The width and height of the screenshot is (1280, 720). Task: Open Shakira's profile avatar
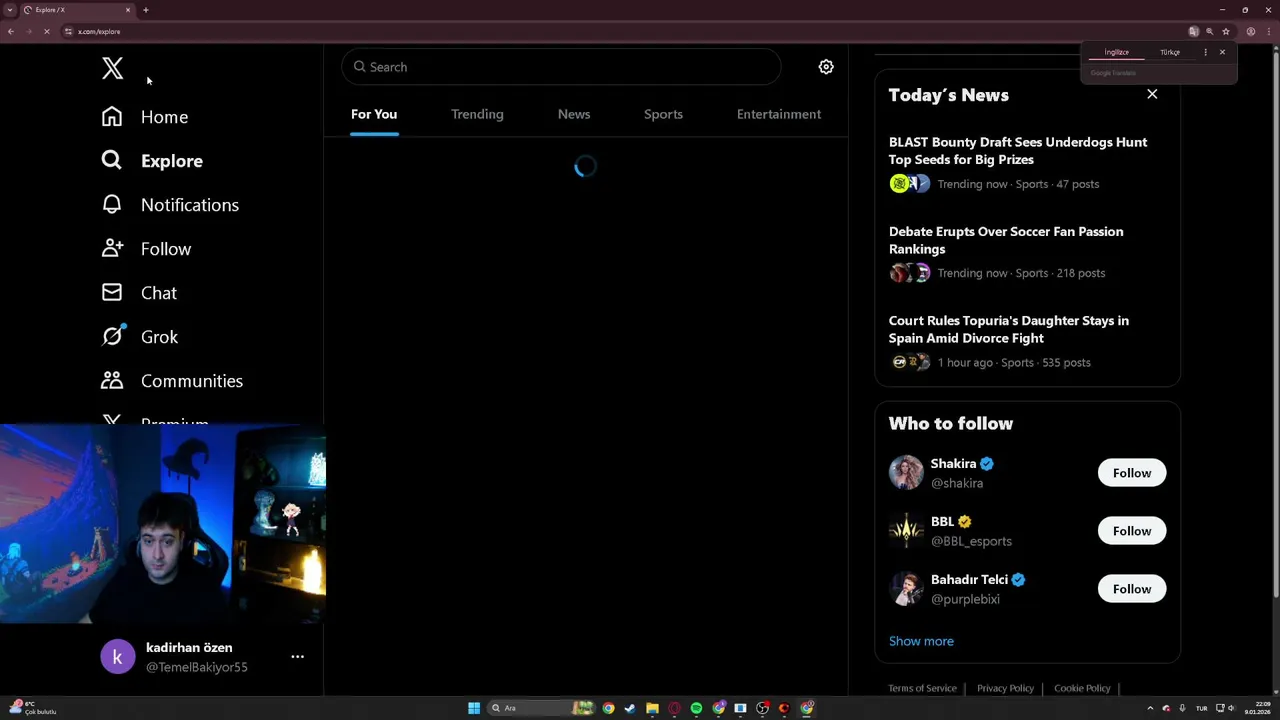(906, 473)
